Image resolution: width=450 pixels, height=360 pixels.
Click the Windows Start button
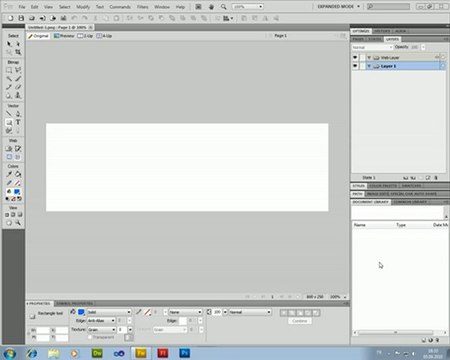(9, 353)
